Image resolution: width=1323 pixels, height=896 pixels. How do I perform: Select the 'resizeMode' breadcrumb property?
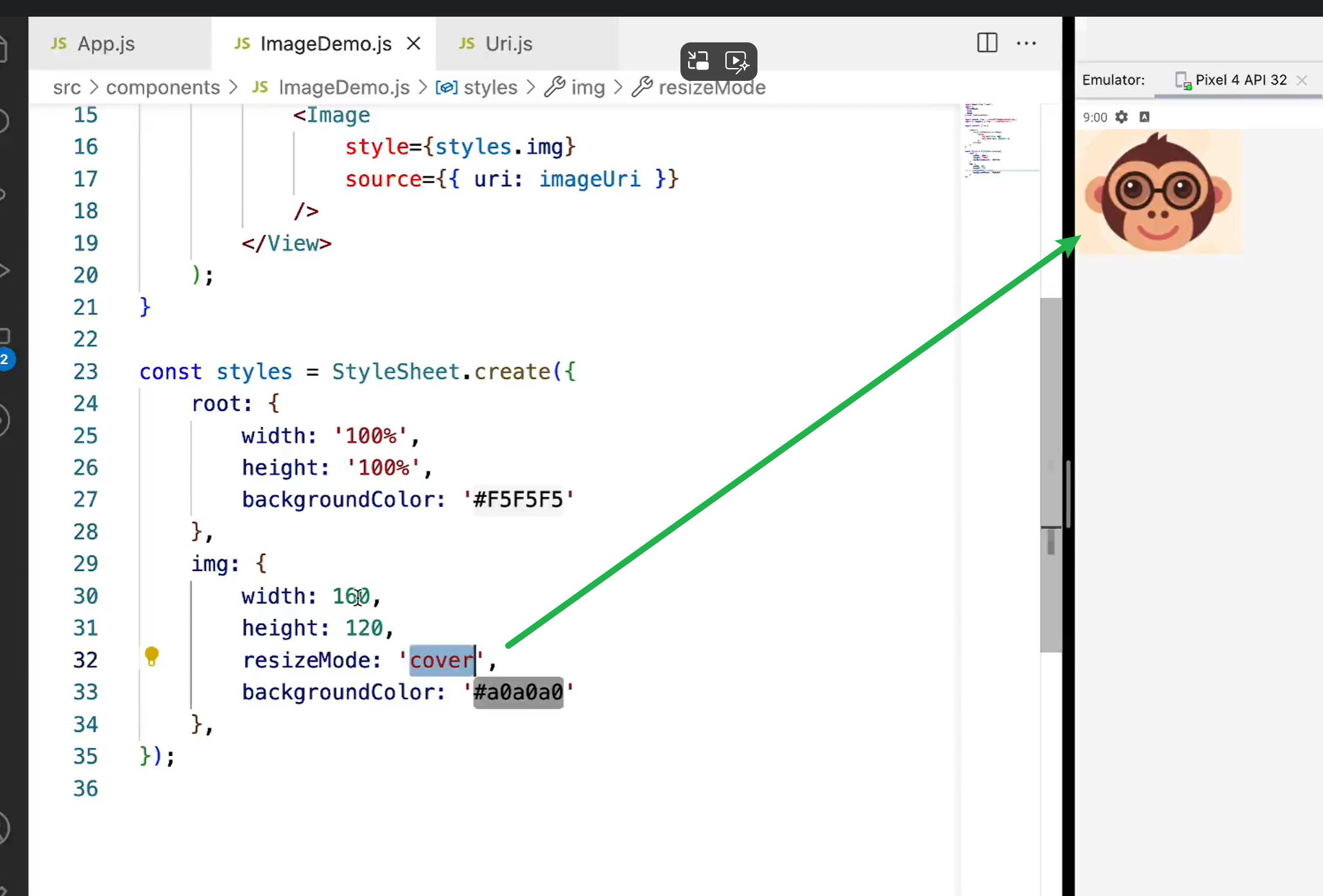pos(699,87)
